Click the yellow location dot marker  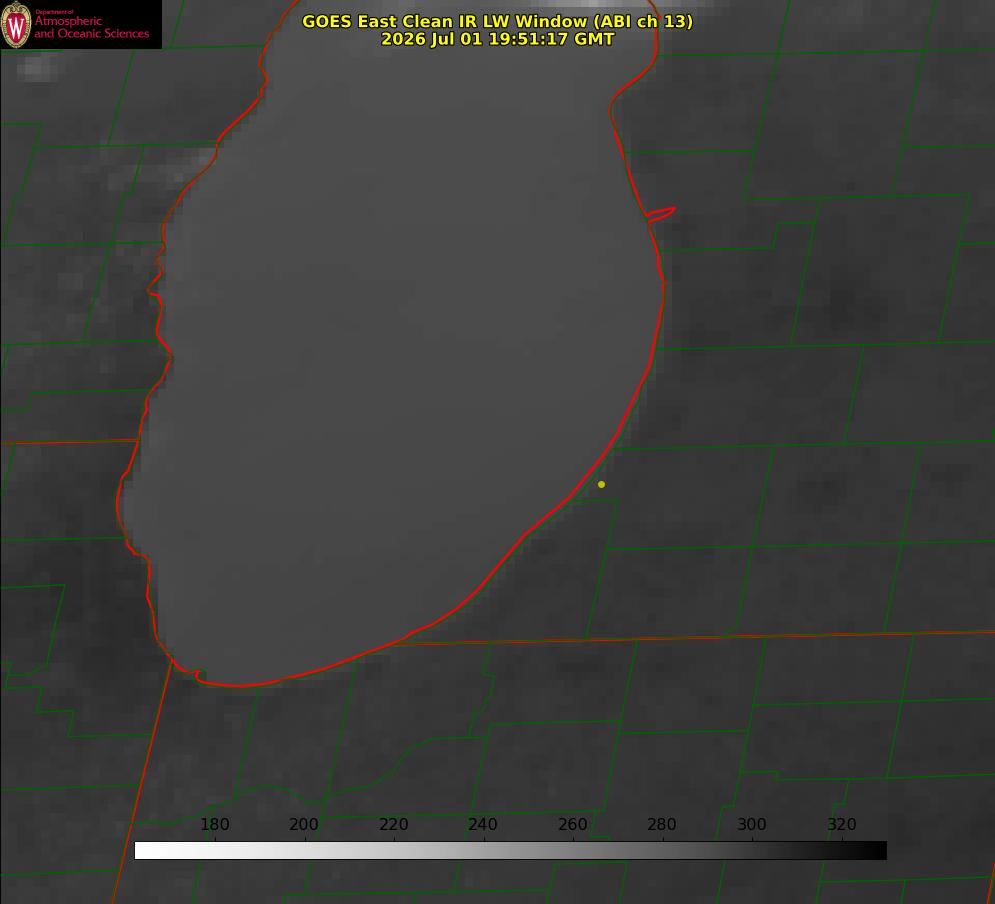click(601, 484)
